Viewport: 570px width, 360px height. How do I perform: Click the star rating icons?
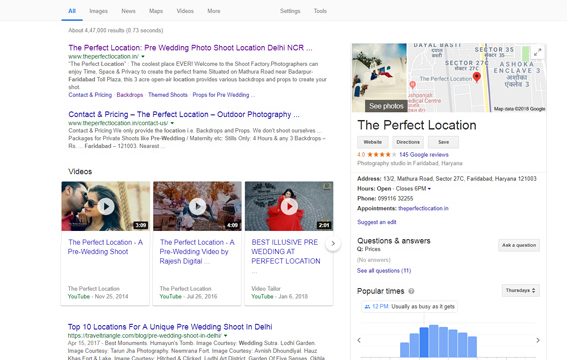click(382, 155)
